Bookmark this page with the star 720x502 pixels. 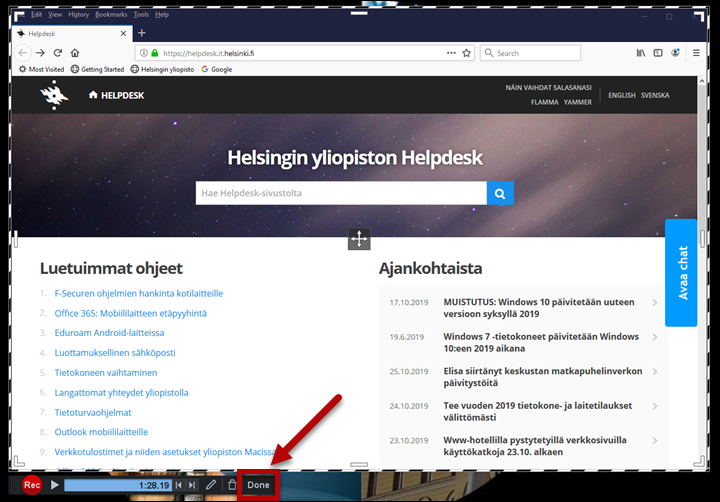467,53
